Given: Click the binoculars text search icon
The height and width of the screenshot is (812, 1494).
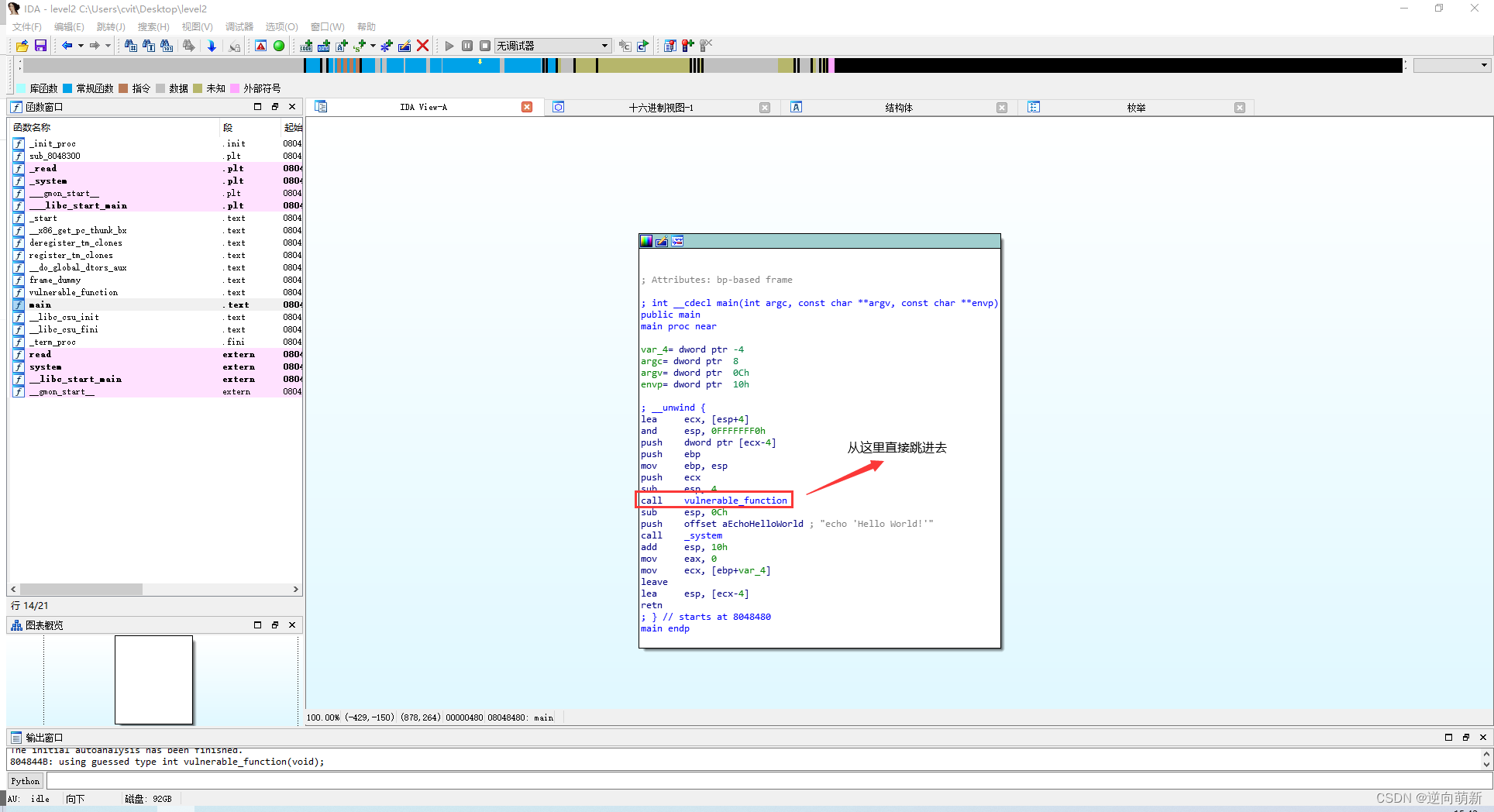Looking at the screenshot, I should (149, 46).
